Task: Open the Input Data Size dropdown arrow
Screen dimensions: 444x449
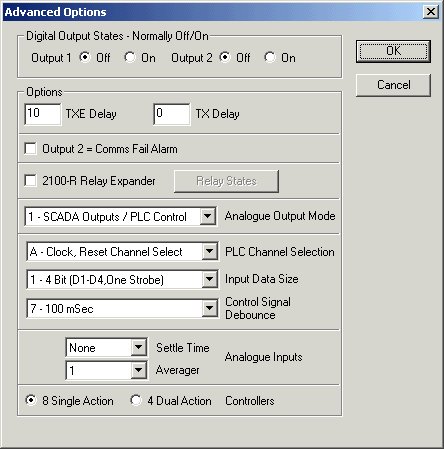Action: point(210,279)
